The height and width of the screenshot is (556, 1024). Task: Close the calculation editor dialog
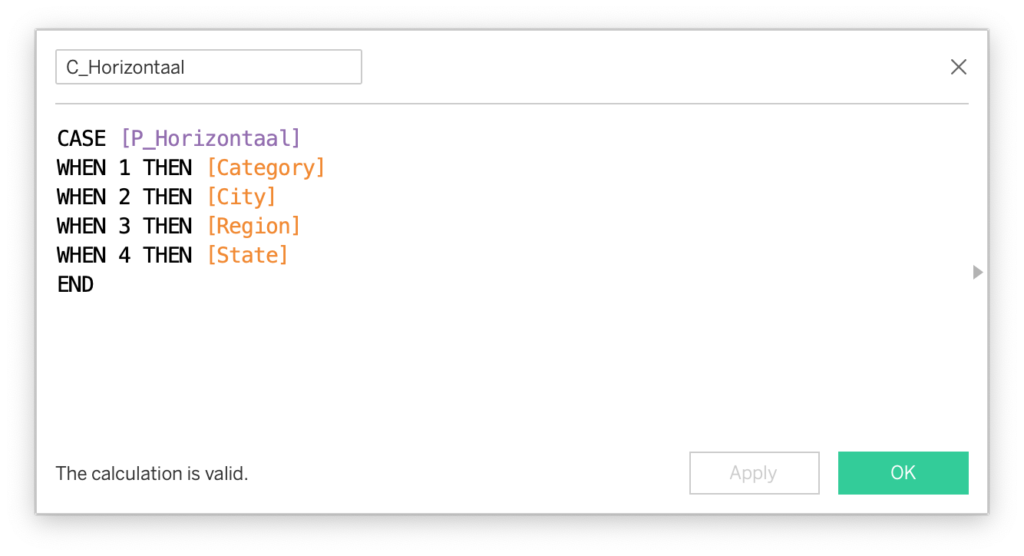click(x=958, y=67)
